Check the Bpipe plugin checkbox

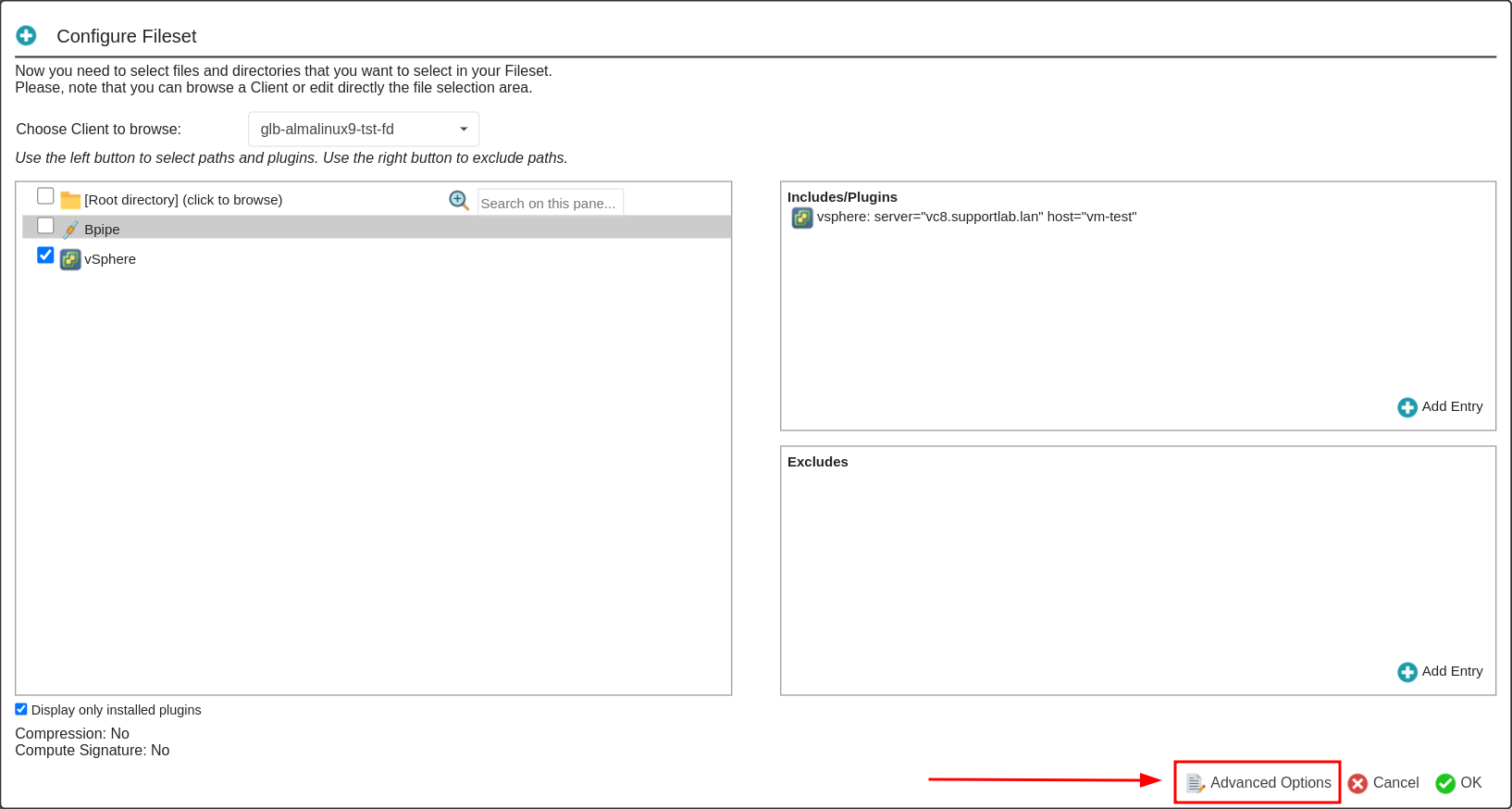pyautogui.click(x=45, y=226)
